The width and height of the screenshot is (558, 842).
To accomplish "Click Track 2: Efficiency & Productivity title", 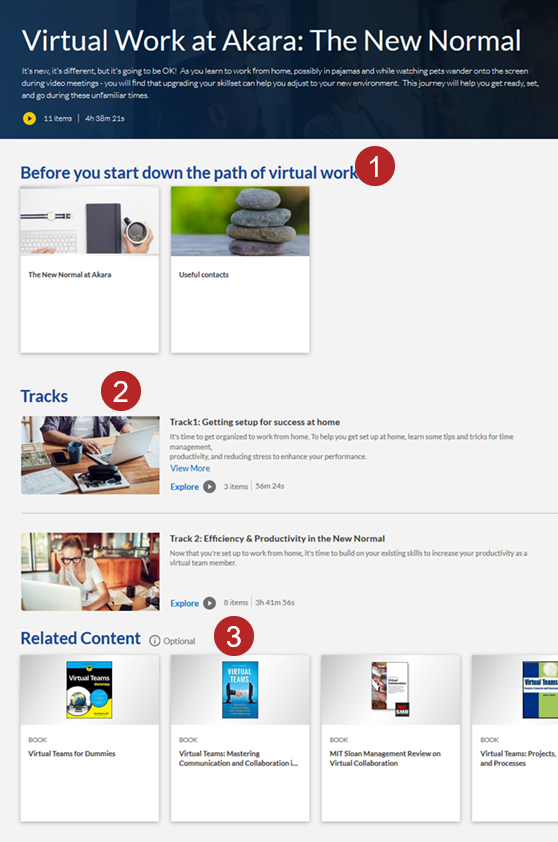I will pyautogui.click(x=277, y=539).
